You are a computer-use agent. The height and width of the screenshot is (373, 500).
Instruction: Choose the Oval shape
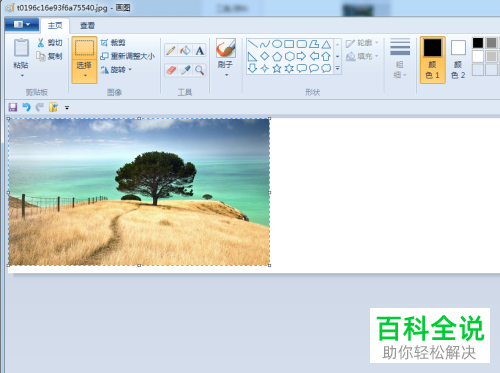[277, 44]
